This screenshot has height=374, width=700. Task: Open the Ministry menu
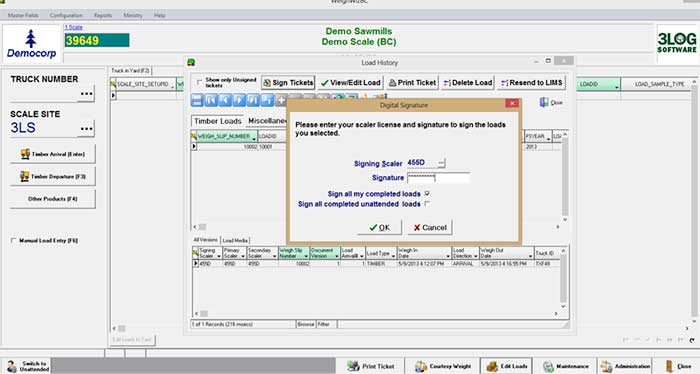click(133, 15)
